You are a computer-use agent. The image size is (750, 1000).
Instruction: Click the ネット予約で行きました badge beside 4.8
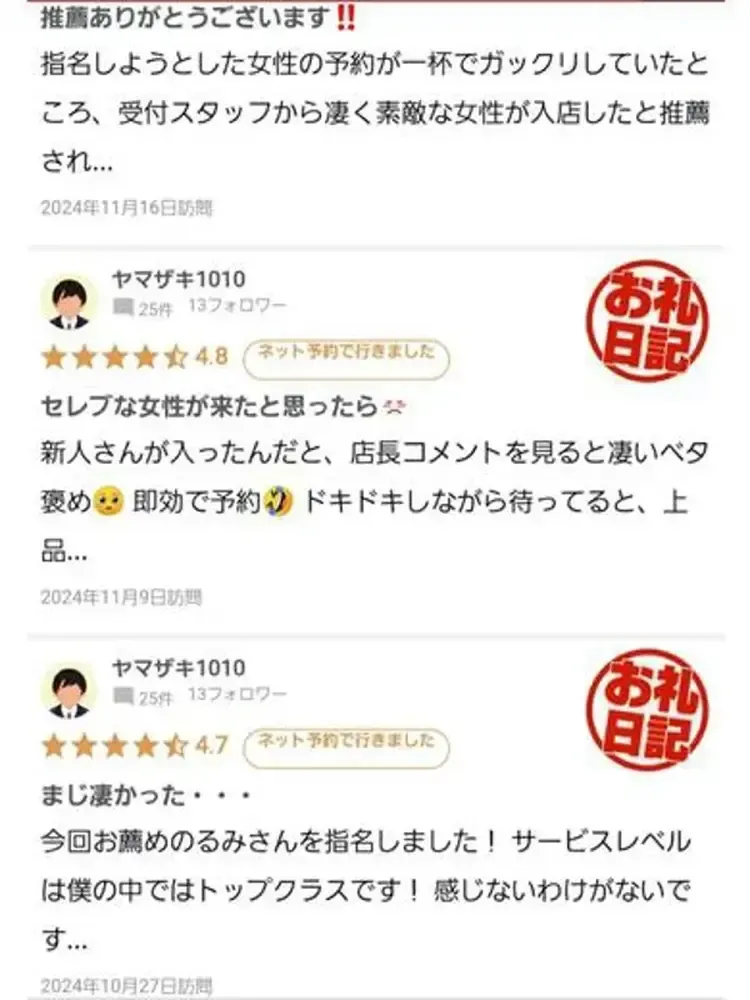346,359
